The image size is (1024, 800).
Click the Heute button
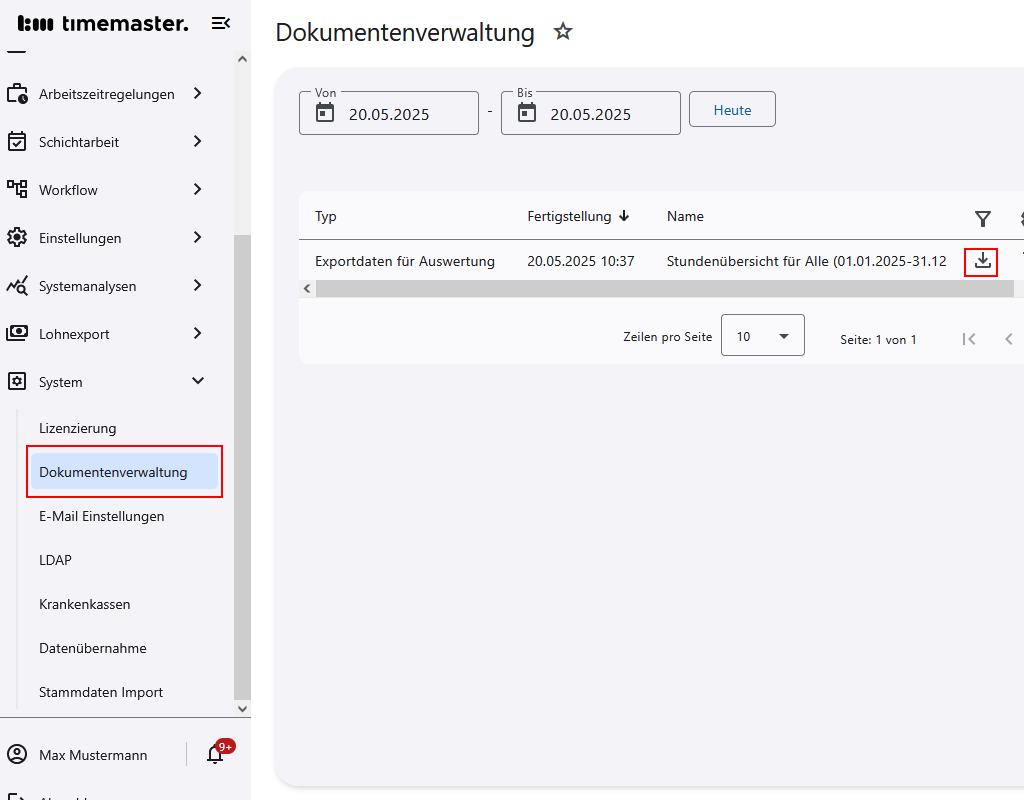point(732,109)
